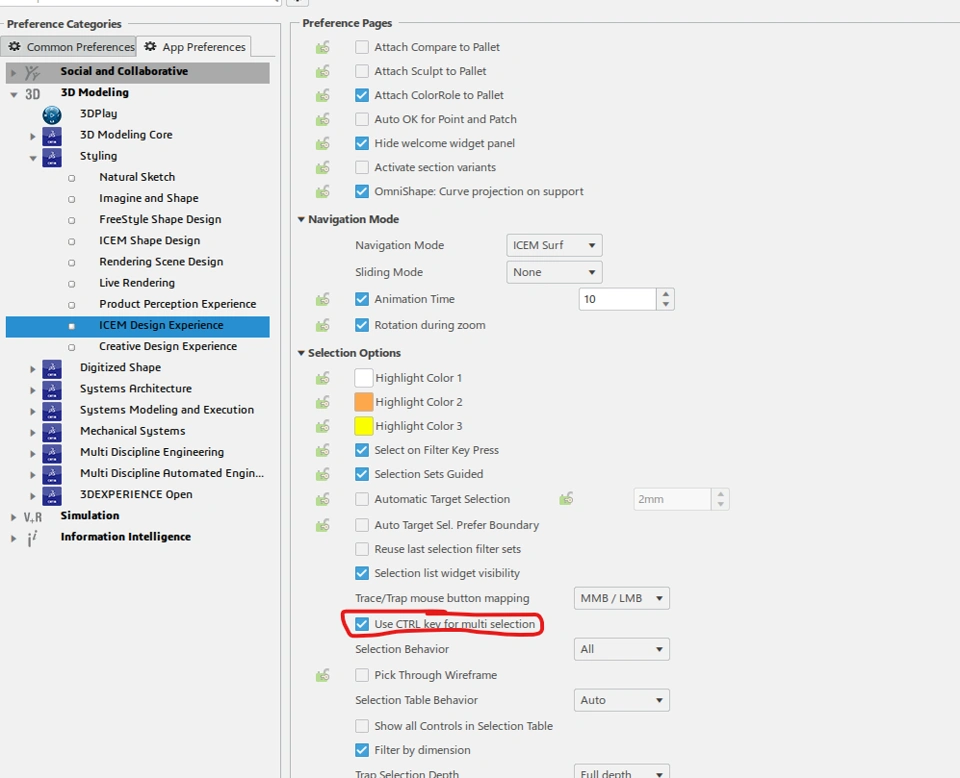Click the 3DPlay icon in tree

pyautogui.click(x=52, y=114)
